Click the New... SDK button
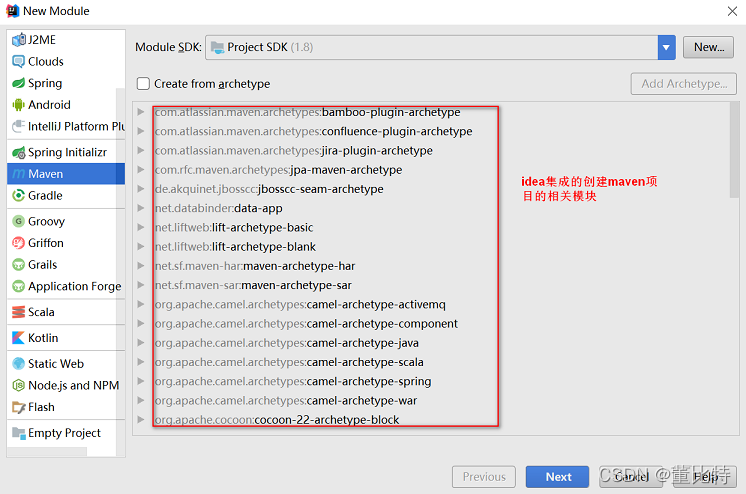Screen dimensions: 746x494 tap(708, 47)
